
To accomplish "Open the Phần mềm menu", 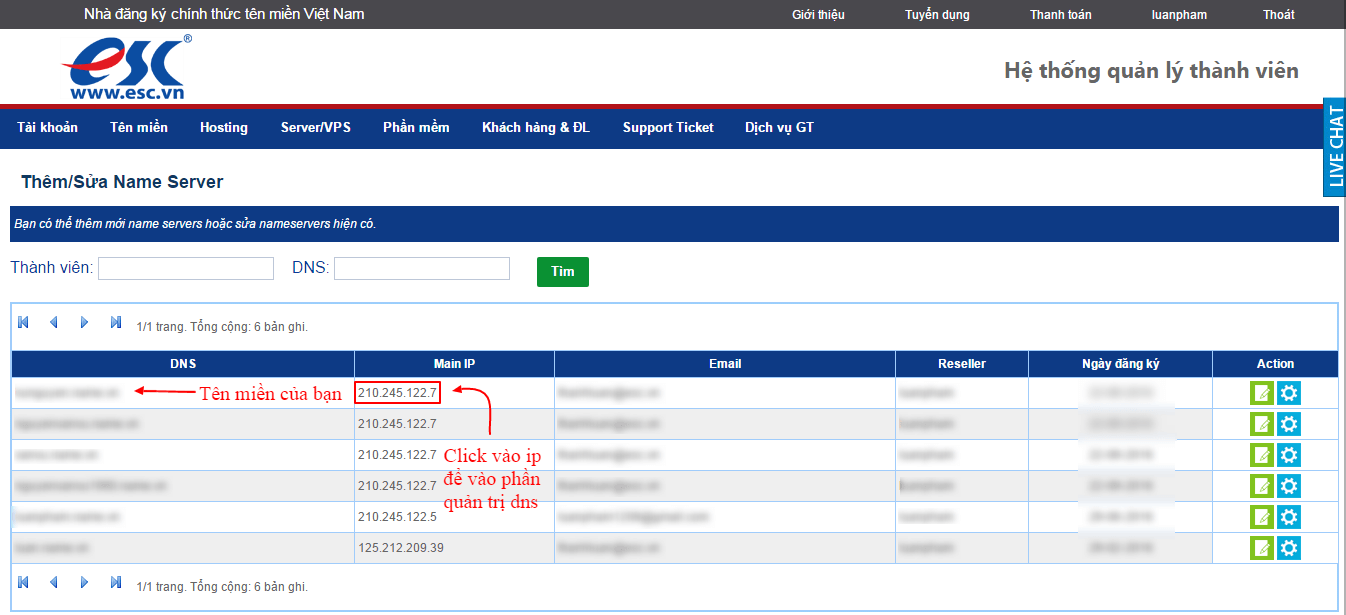I will pyautogui.click(x=416, y=127).
